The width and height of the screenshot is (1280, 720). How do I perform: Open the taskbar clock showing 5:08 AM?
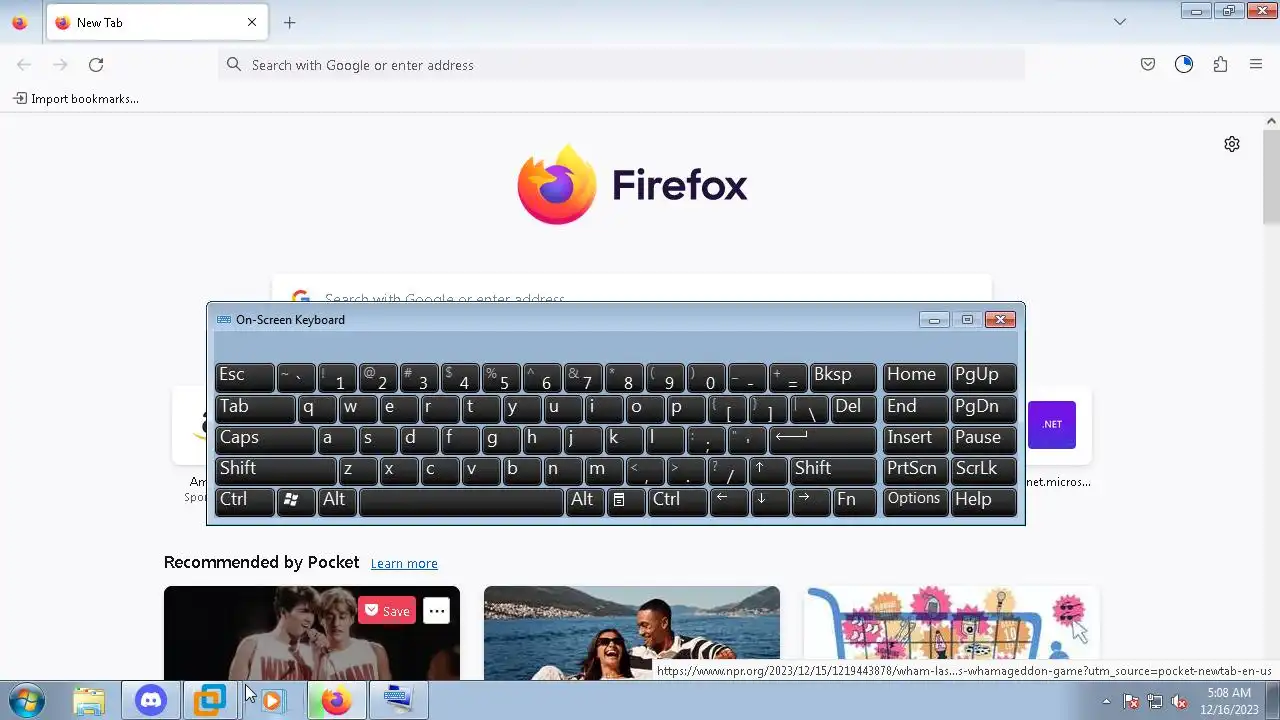[x=1229, y=701]
